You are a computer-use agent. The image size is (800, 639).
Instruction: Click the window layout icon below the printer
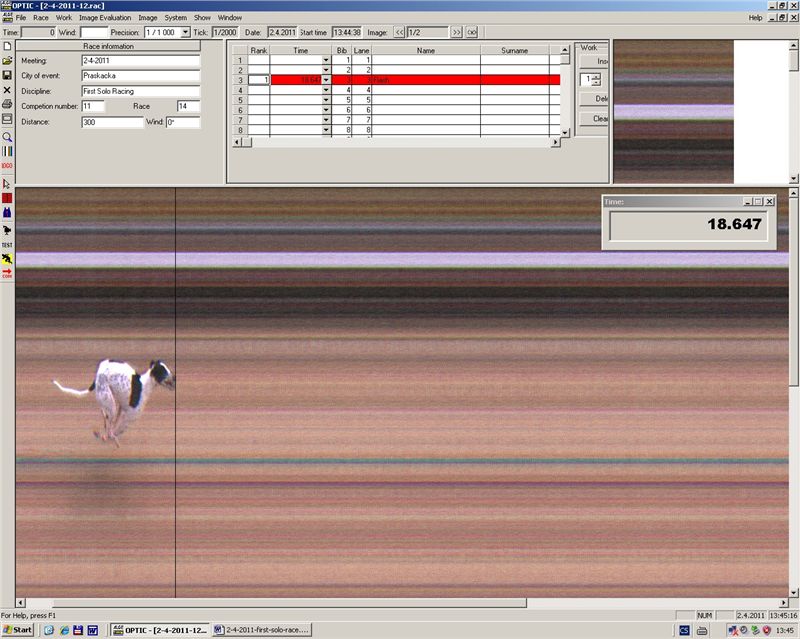[x=7, y=119]
